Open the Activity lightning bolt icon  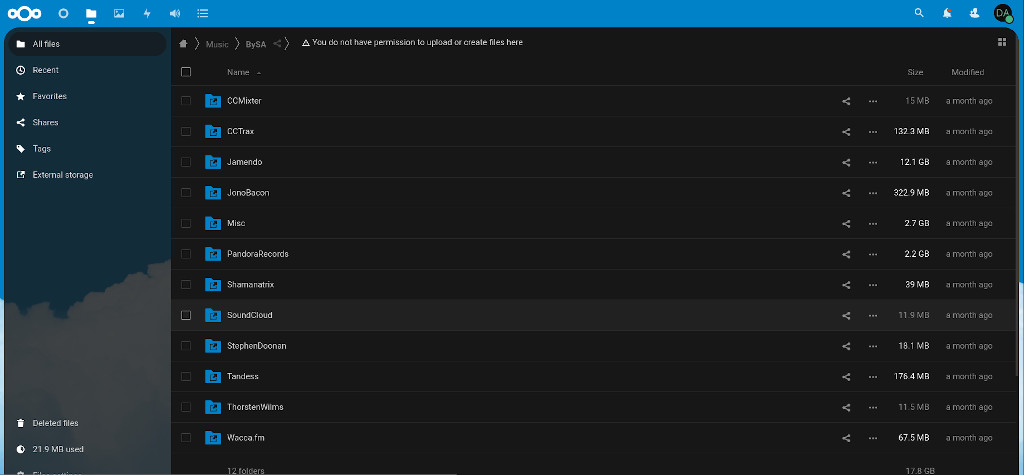tap(147, 13)
